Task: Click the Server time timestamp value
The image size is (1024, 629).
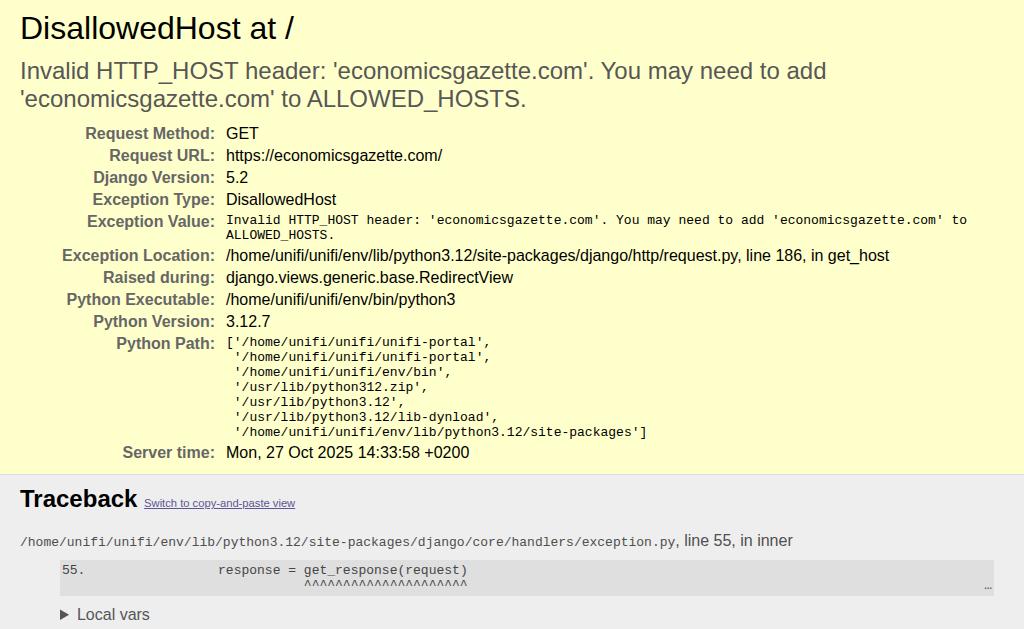Action: tap(347, 452)
